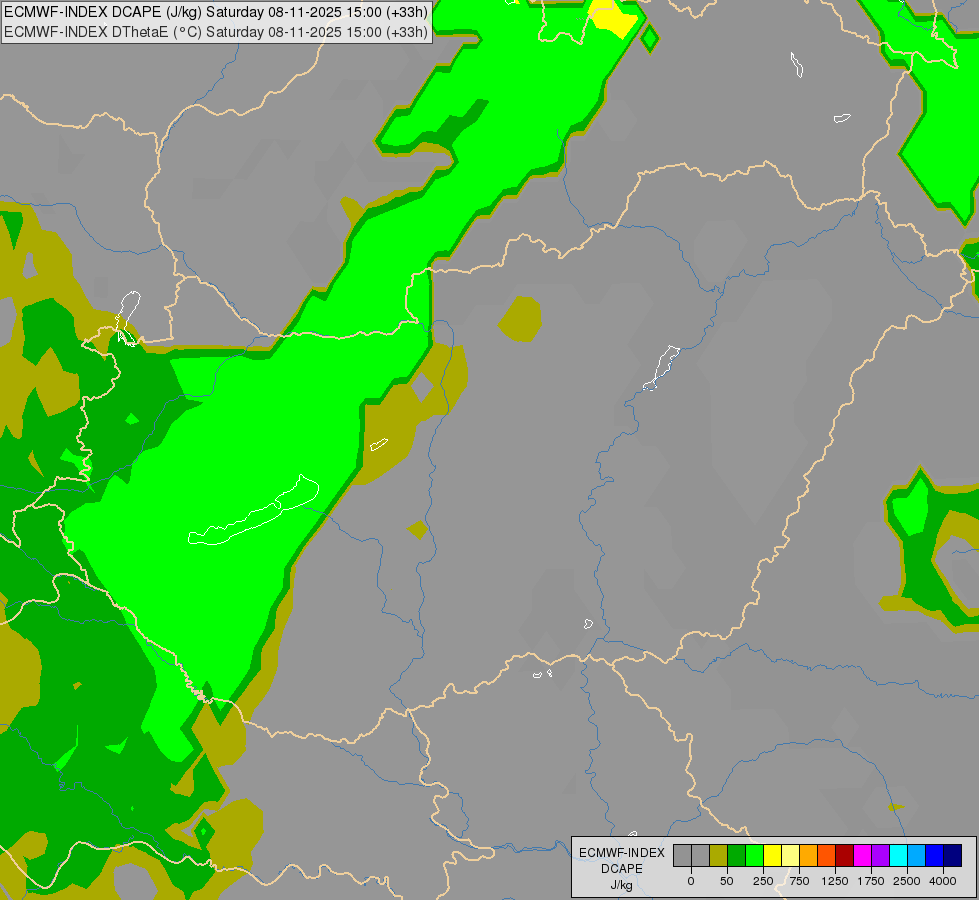Click the olive swatch in the DCAPE legend
Image resolution: width=979 pixels, height=900 pixels.
(x=718, y=856)
